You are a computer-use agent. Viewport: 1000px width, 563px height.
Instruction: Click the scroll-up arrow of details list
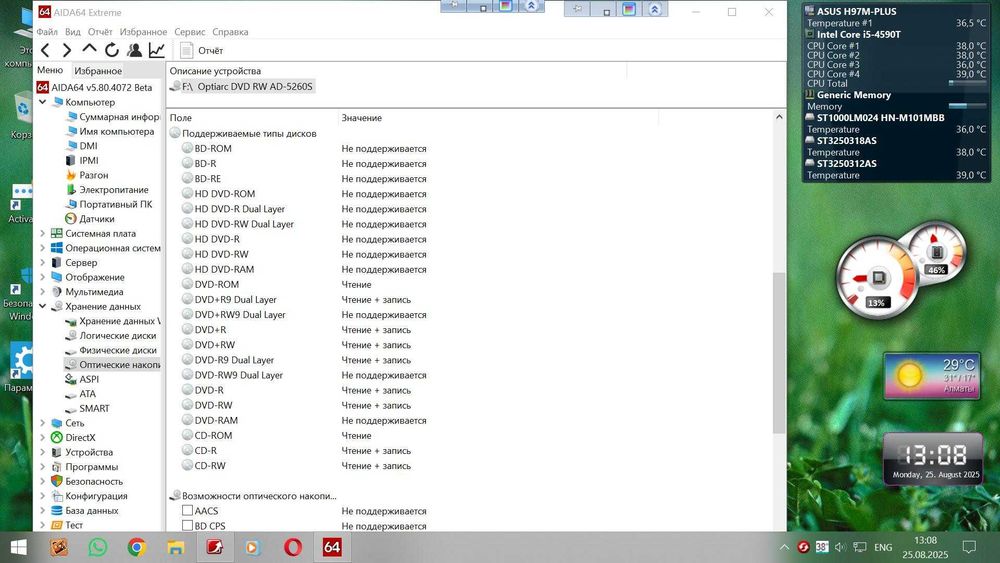779,117
